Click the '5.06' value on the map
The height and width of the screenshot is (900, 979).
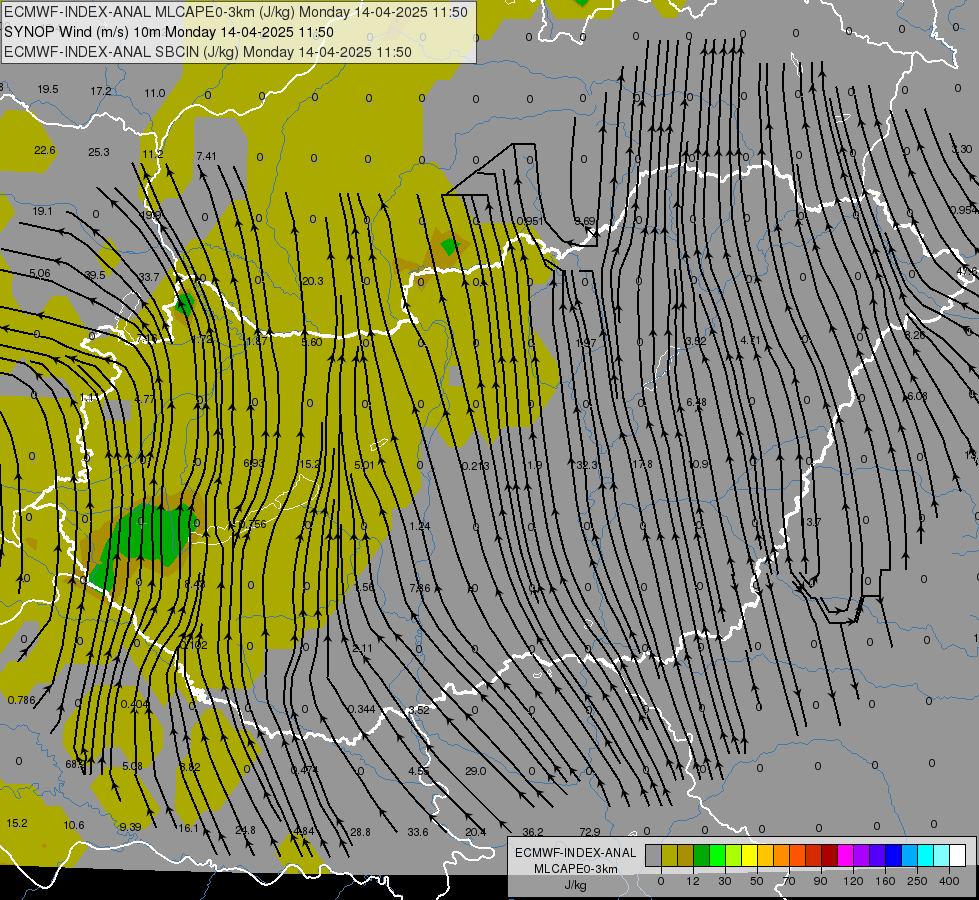(39, 273)
